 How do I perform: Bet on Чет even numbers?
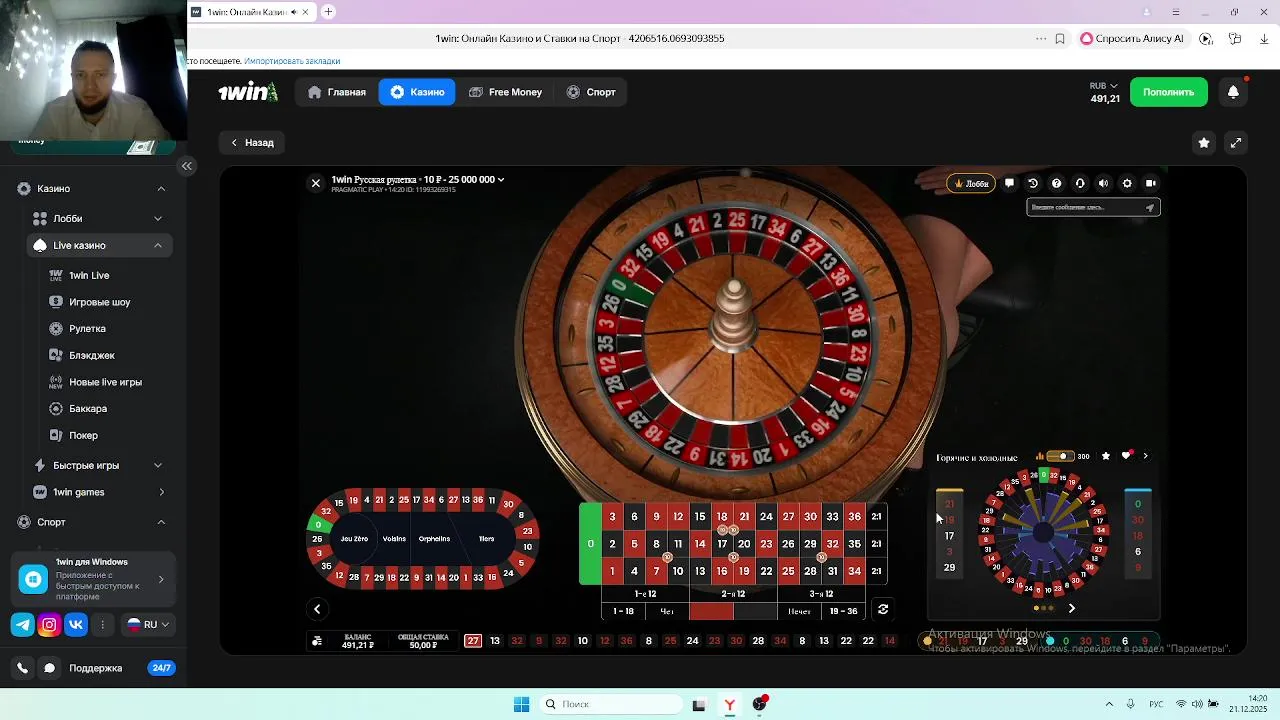(x=667, y=611)
